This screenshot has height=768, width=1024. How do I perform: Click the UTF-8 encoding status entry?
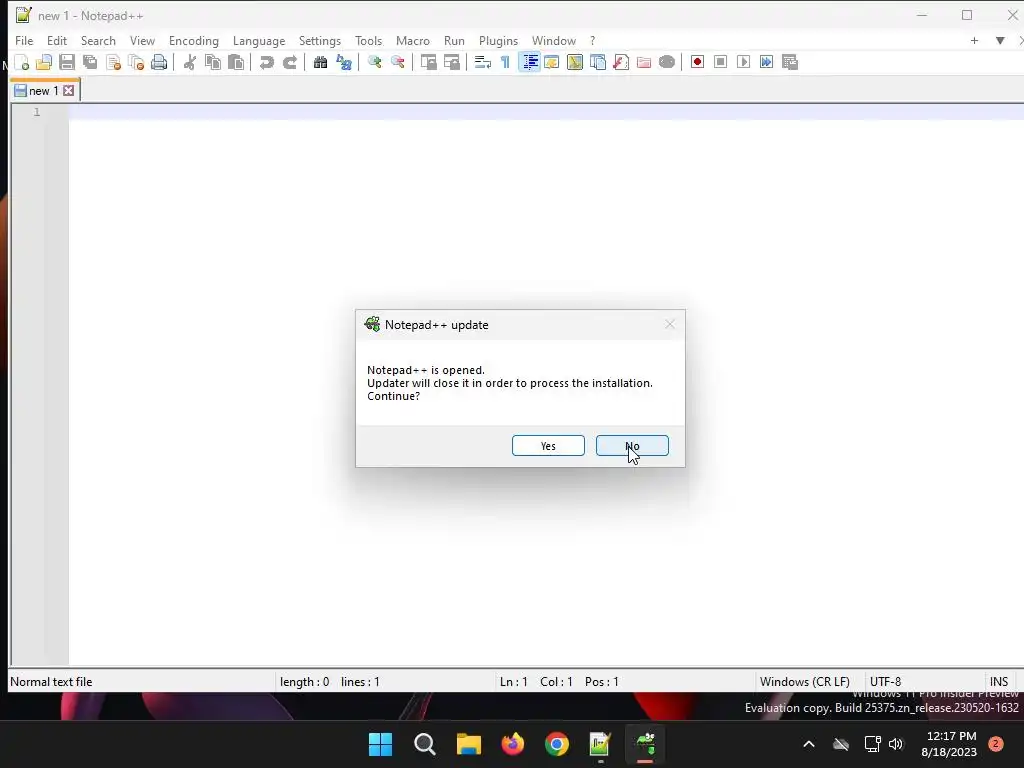tap(886, 682)
